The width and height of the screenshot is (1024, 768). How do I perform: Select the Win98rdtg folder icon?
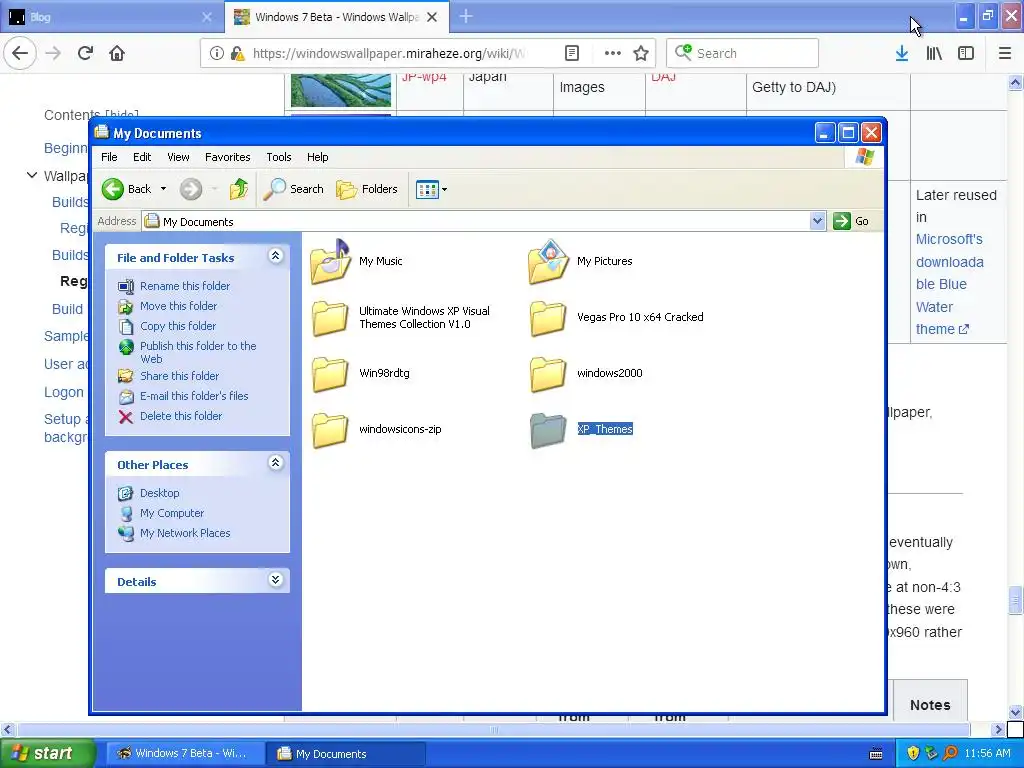(x=330, y=374)
